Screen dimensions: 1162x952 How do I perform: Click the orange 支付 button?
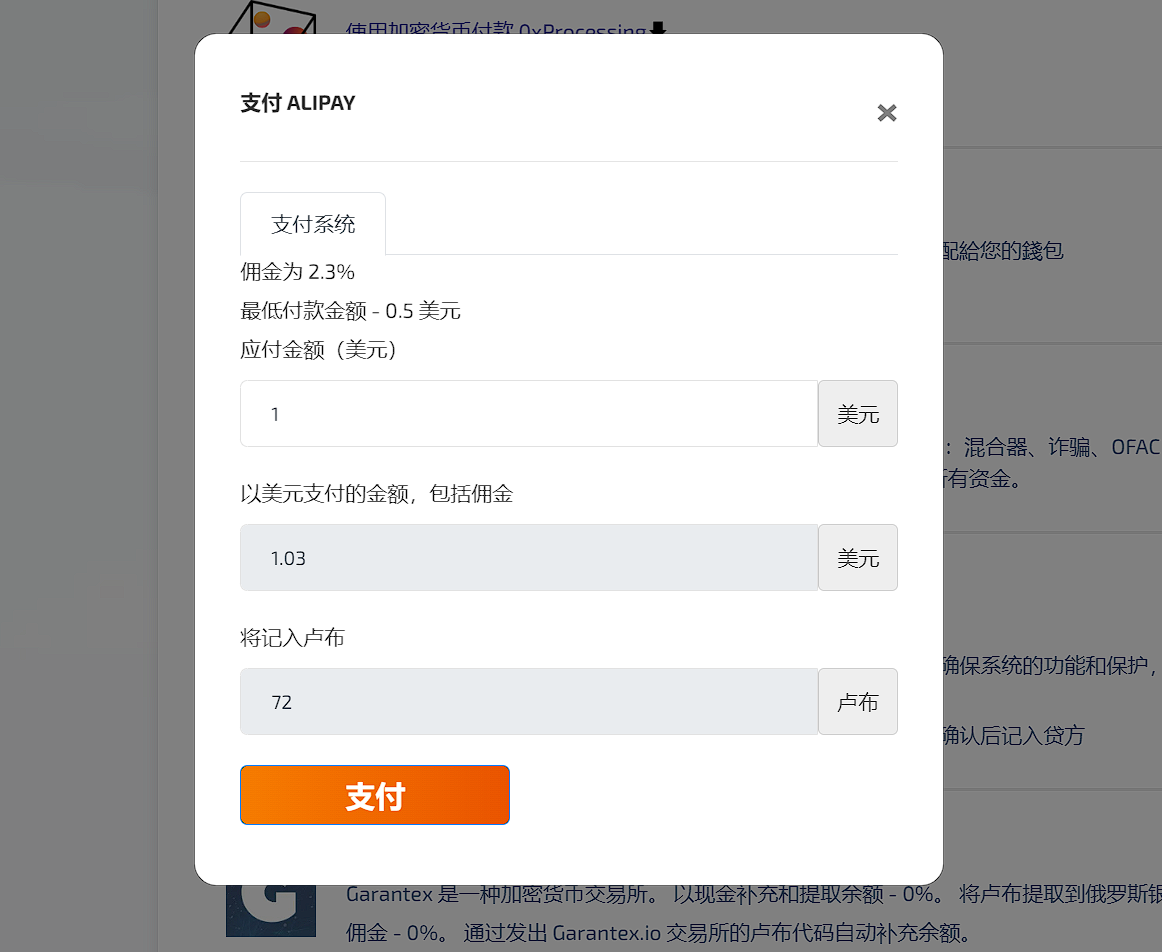[x=375, y=795]
